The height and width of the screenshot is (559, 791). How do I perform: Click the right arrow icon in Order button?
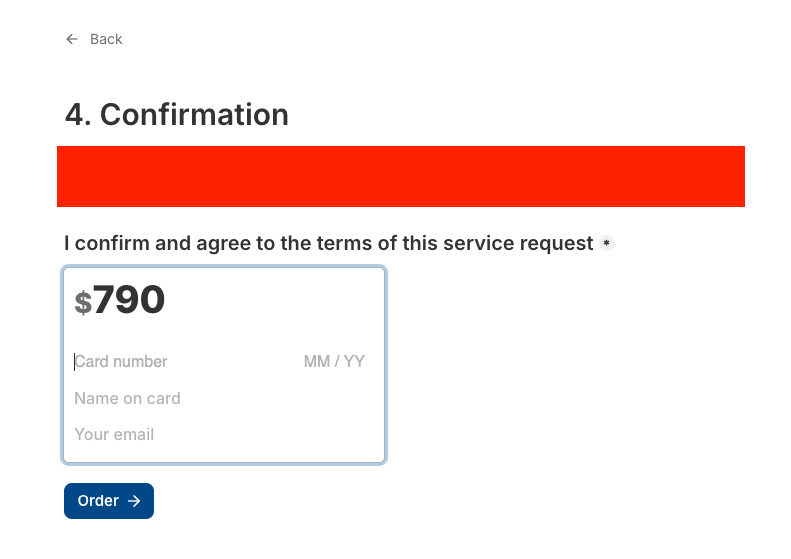(134, 501)
